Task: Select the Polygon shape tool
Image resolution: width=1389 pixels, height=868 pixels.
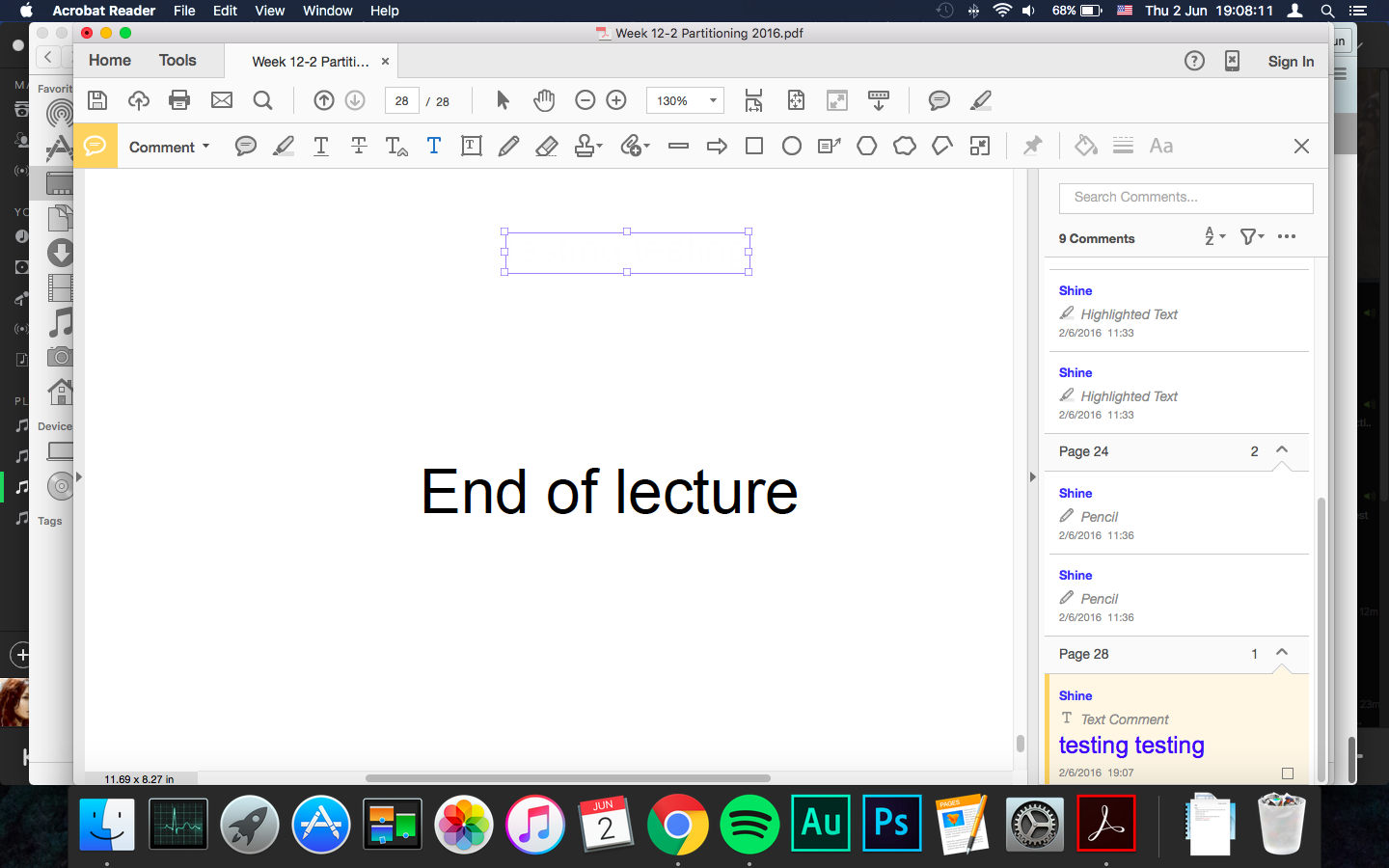Action: (867, 147)
